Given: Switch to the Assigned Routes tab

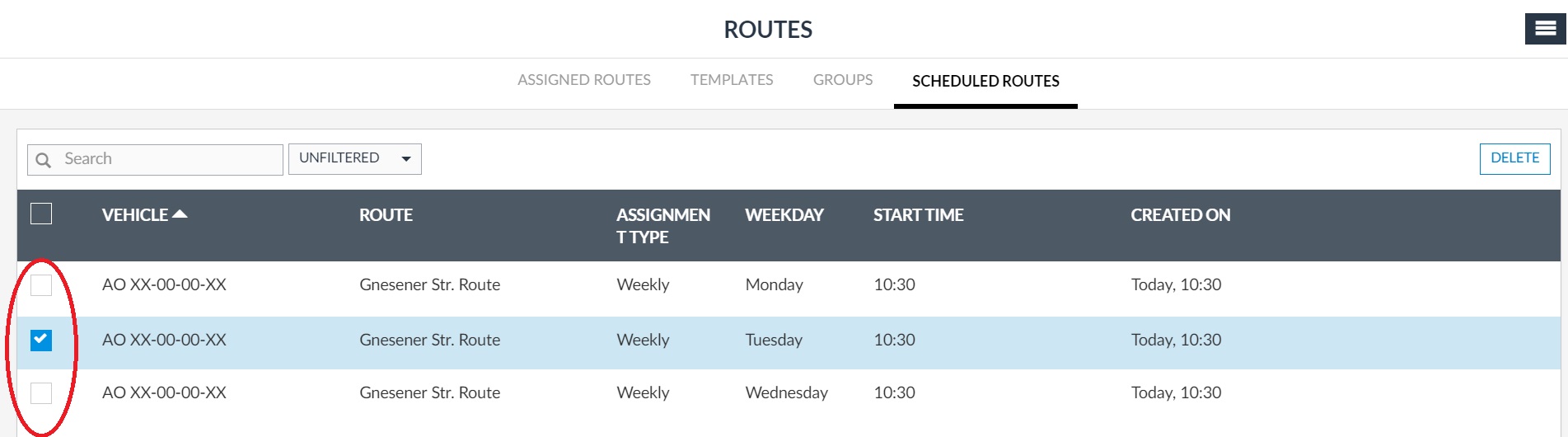Looking at the screenshot, I should click(x=583, y=80).
